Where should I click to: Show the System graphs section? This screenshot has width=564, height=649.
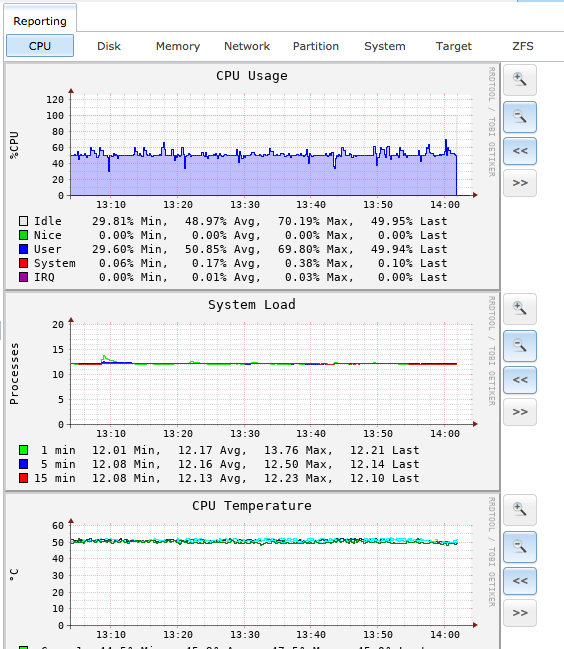tap(385, 46)
